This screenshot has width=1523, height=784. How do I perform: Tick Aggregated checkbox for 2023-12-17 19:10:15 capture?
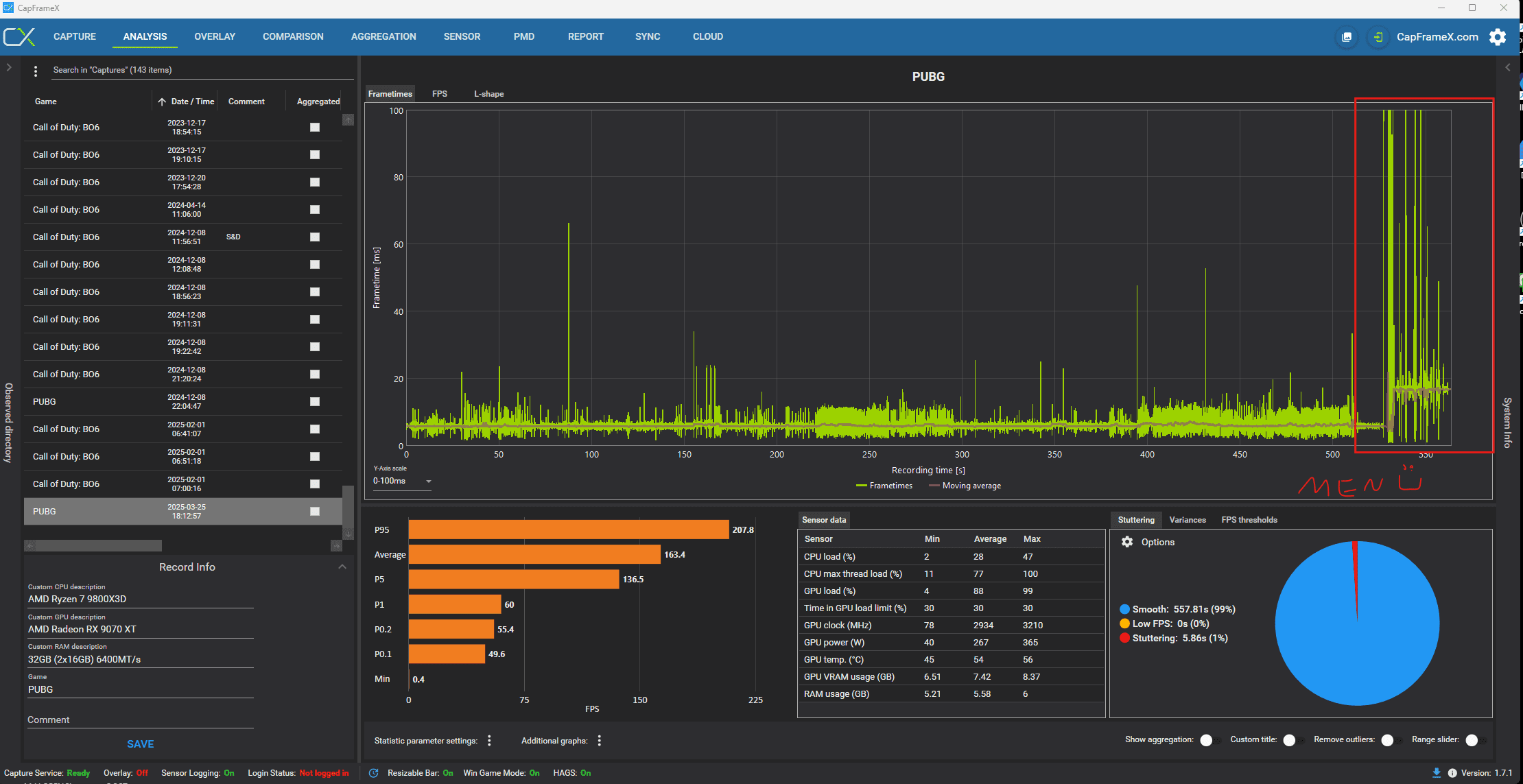click(315, 154)
